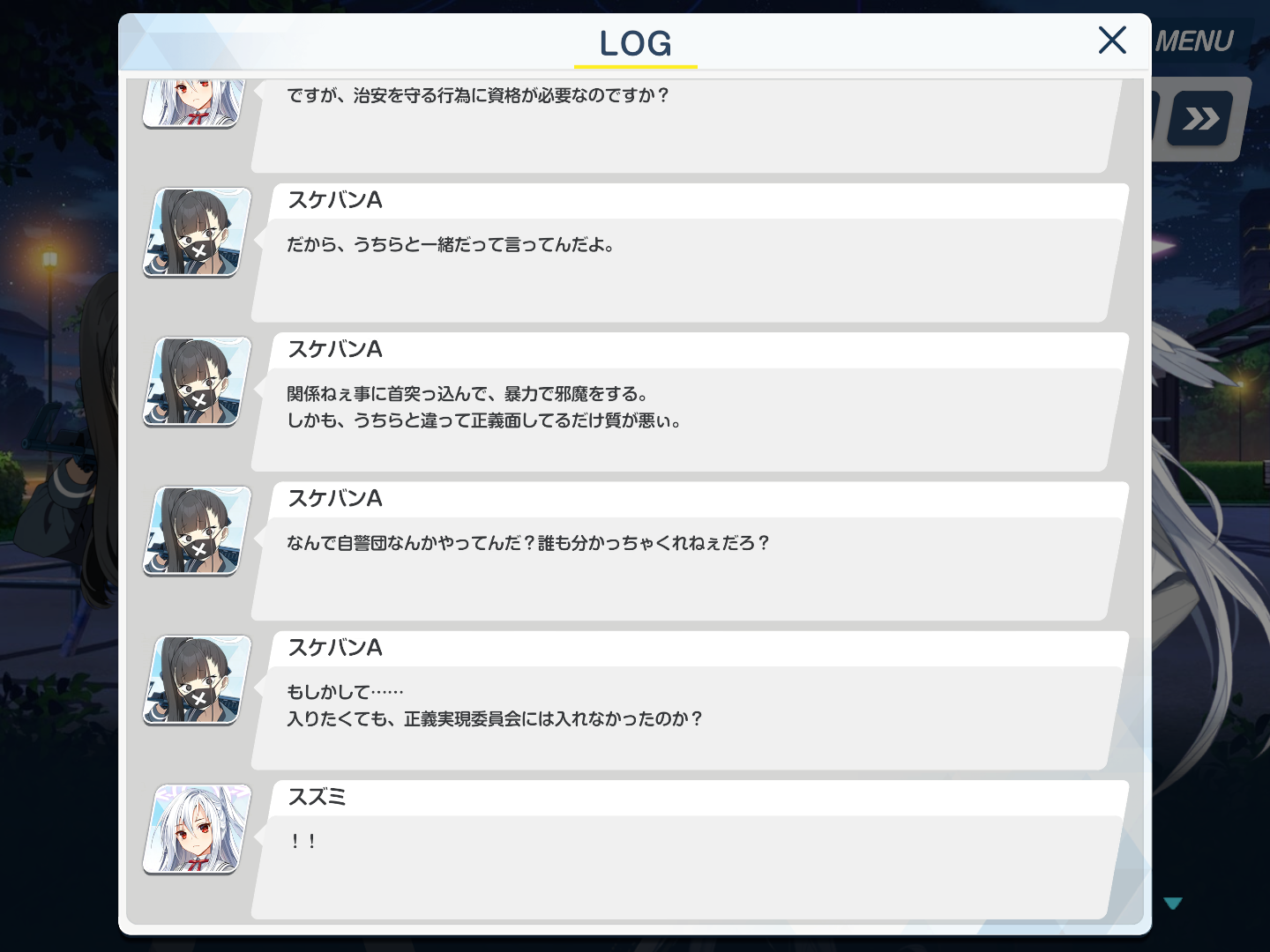Click スケバンA avatar beside '関係ねぇ事に' line

pyautogui.click(x=198, y=382)
